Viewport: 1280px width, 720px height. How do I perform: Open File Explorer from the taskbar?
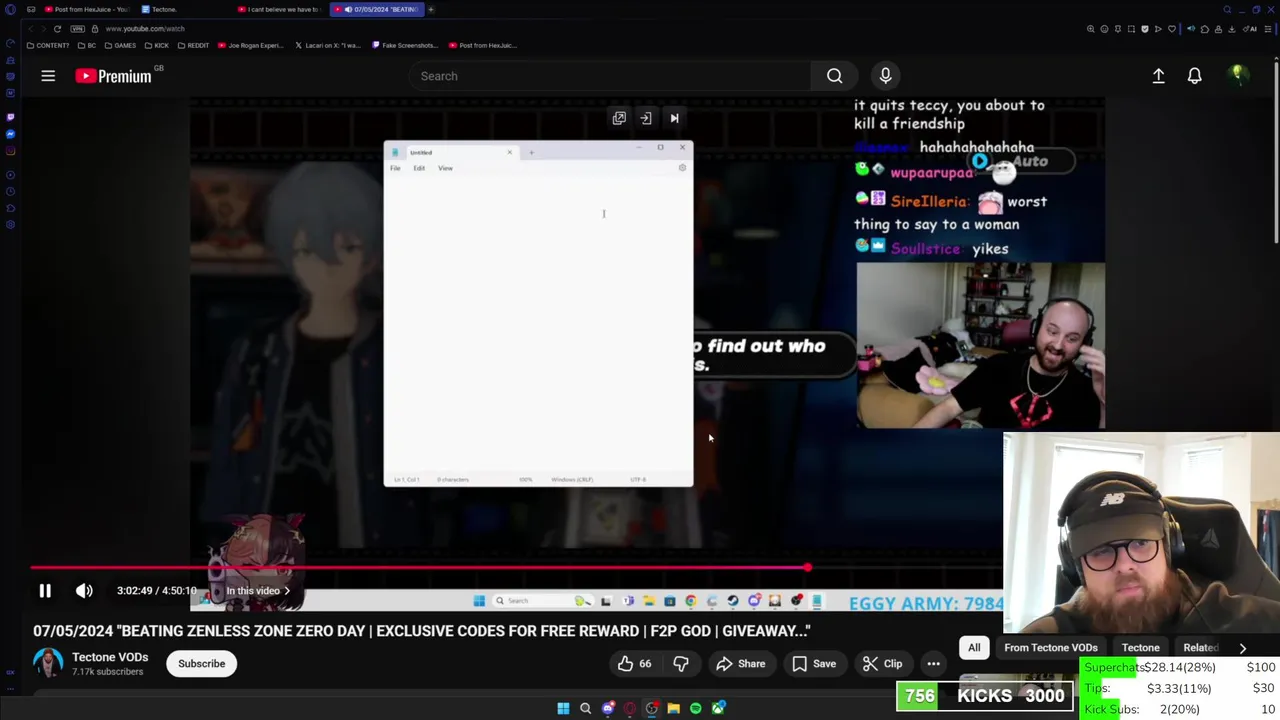pos(673,708)
